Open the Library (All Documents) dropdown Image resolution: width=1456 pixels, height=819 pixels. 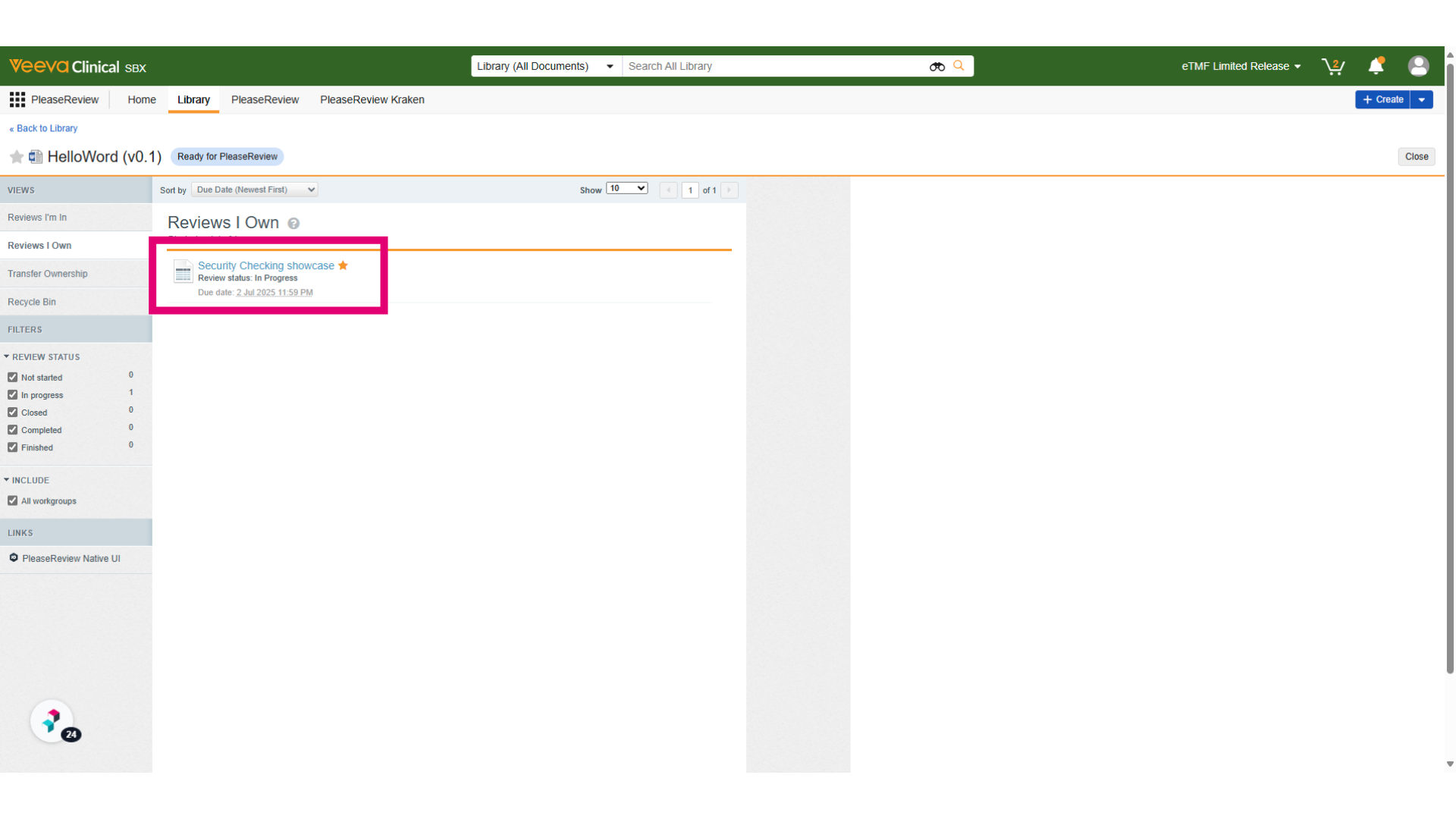coord(546,66)
